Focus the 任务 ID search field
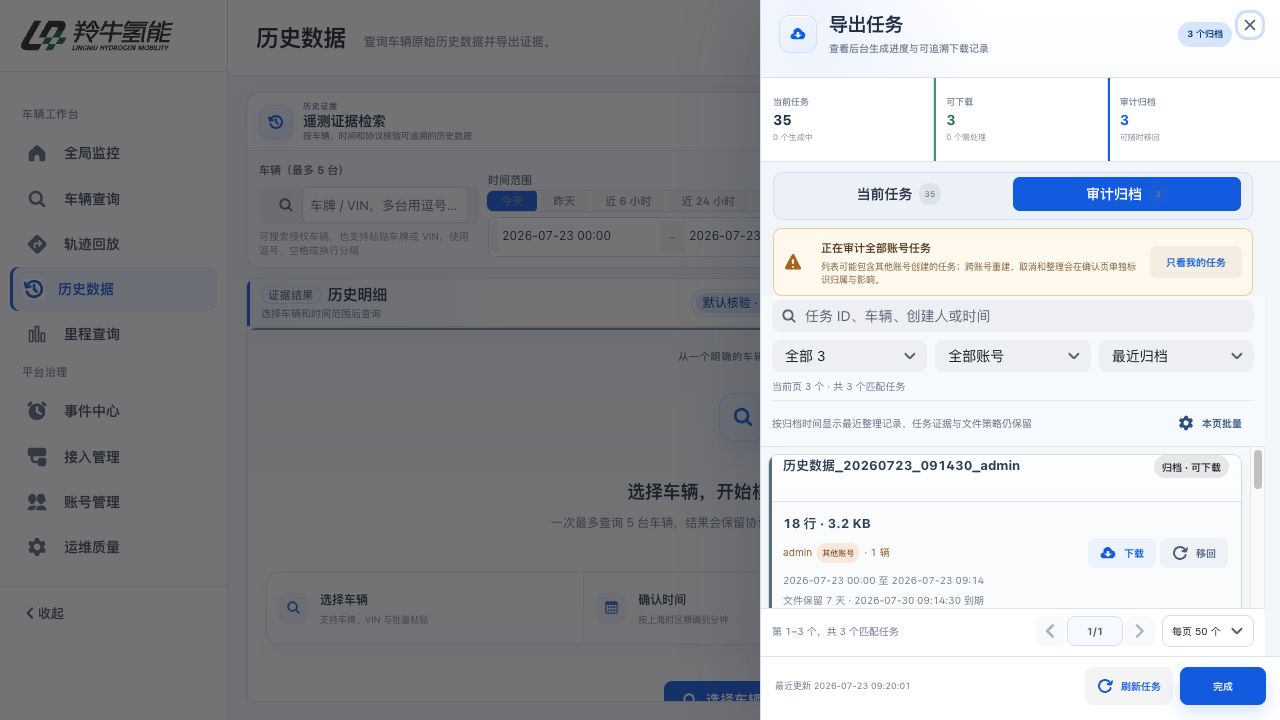 pyautogui.click(x=1012, y=316)
